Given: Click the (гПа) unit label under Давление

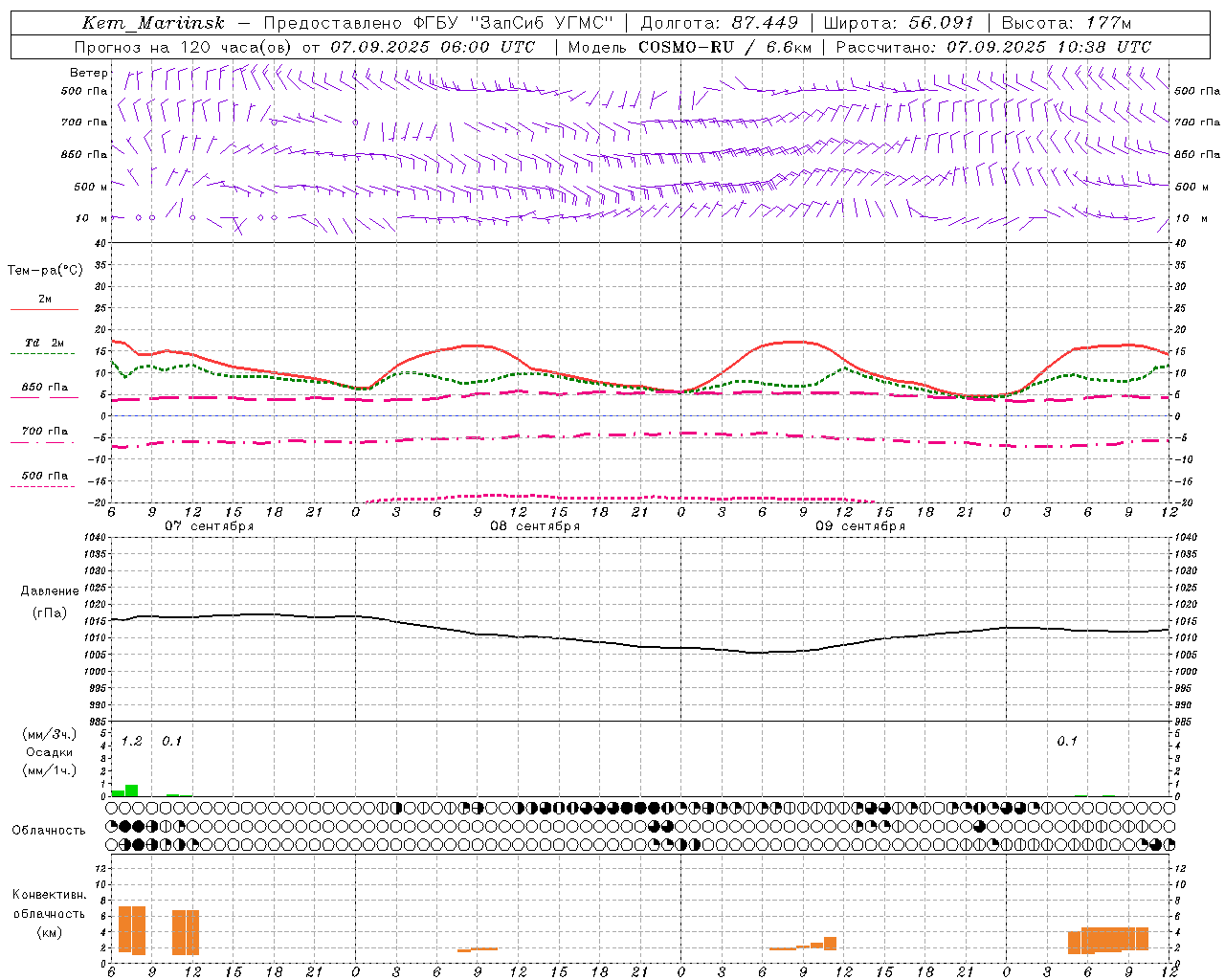Looking at the screenshot, I should tap(50, 613).
